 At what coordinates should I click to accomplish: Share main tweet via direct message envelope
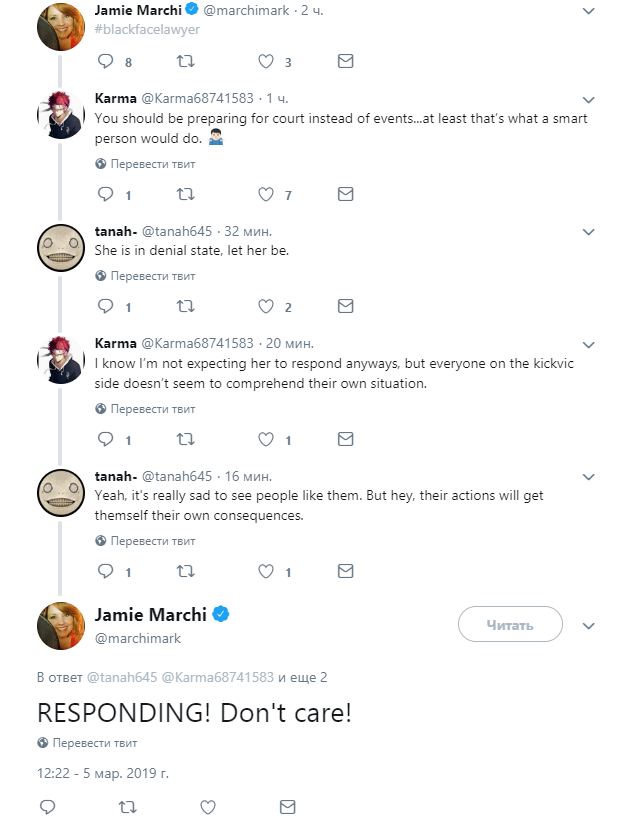click(x=287, y=807)
